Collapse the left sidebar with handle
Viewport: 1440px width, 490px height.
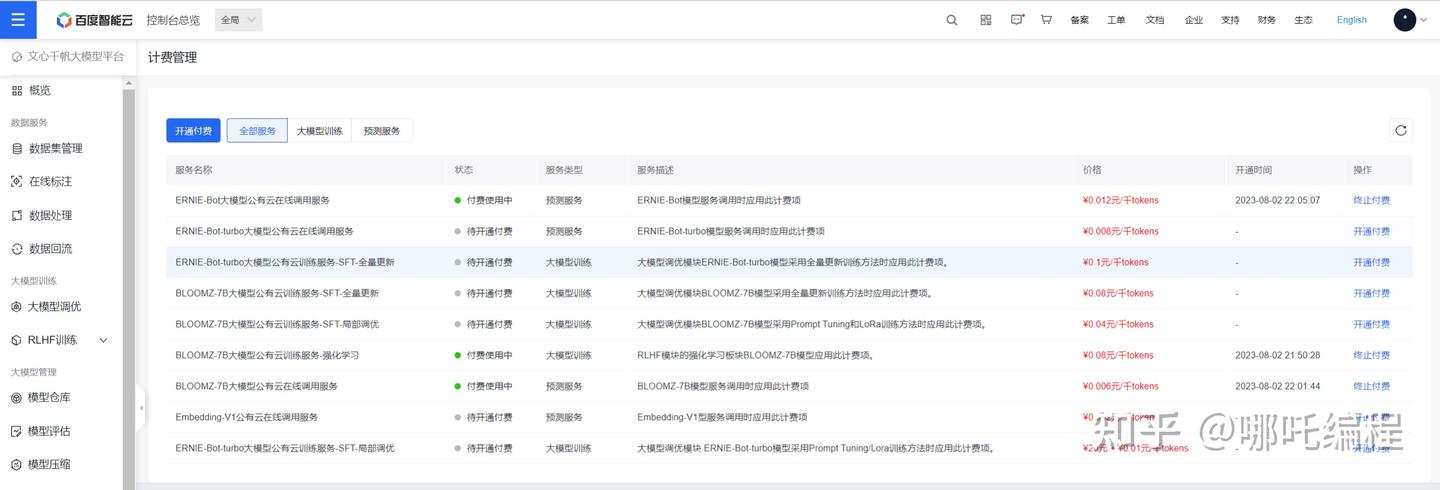coord(141,408)
